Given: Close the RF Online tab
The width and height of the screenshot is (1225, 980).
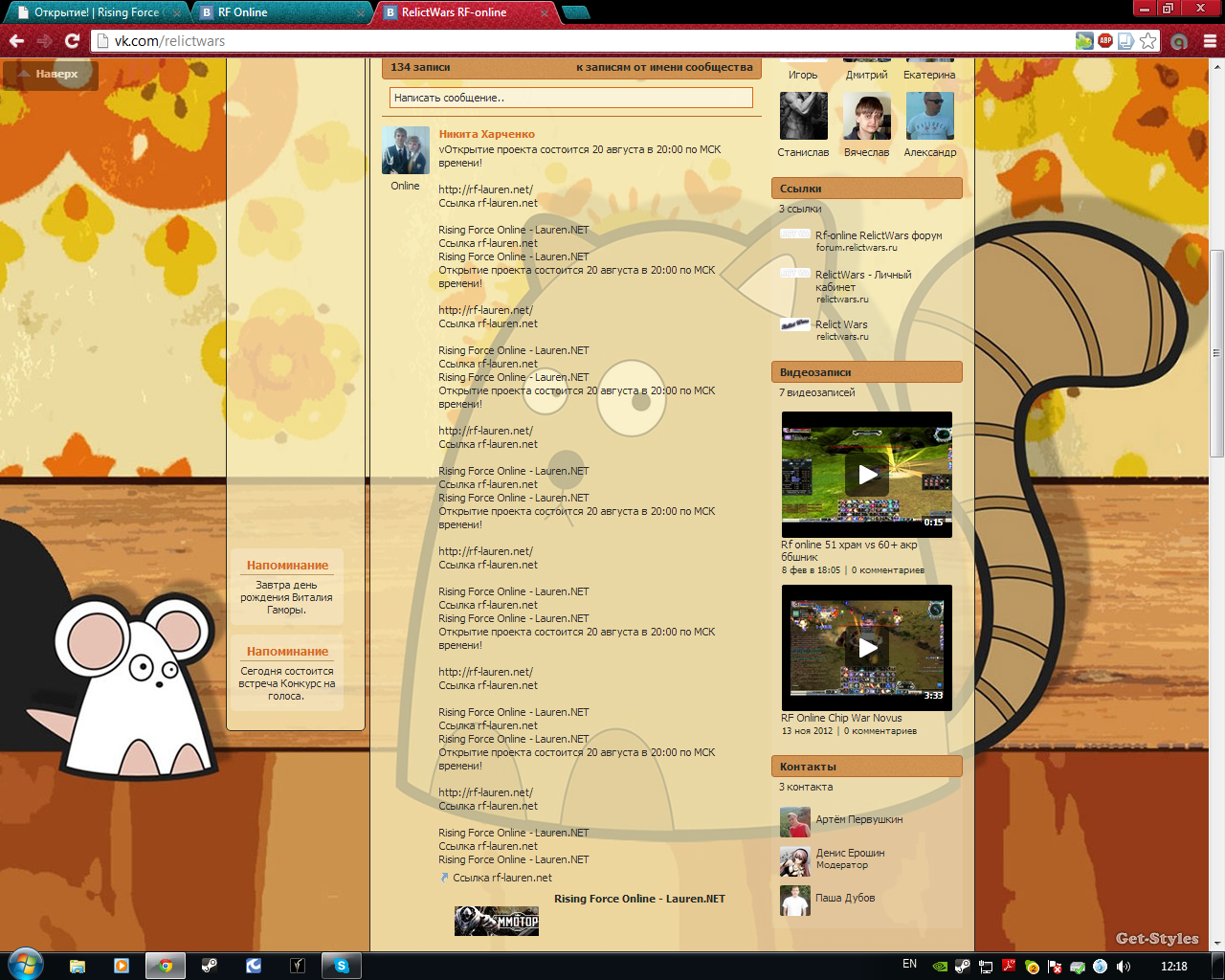Looking at the screenshot, I should pos(362,13).
